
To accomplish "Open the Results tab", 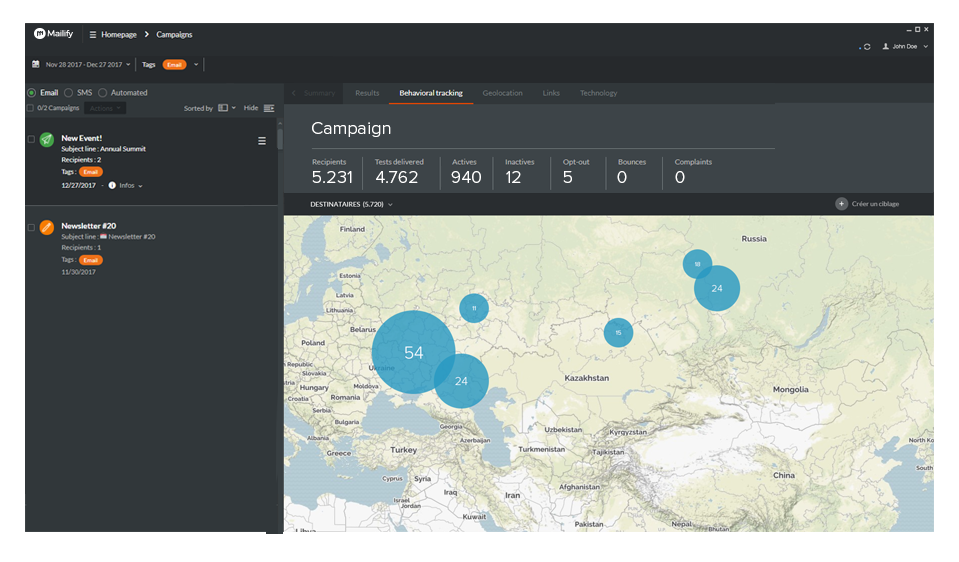I will [x=367, y=93].
